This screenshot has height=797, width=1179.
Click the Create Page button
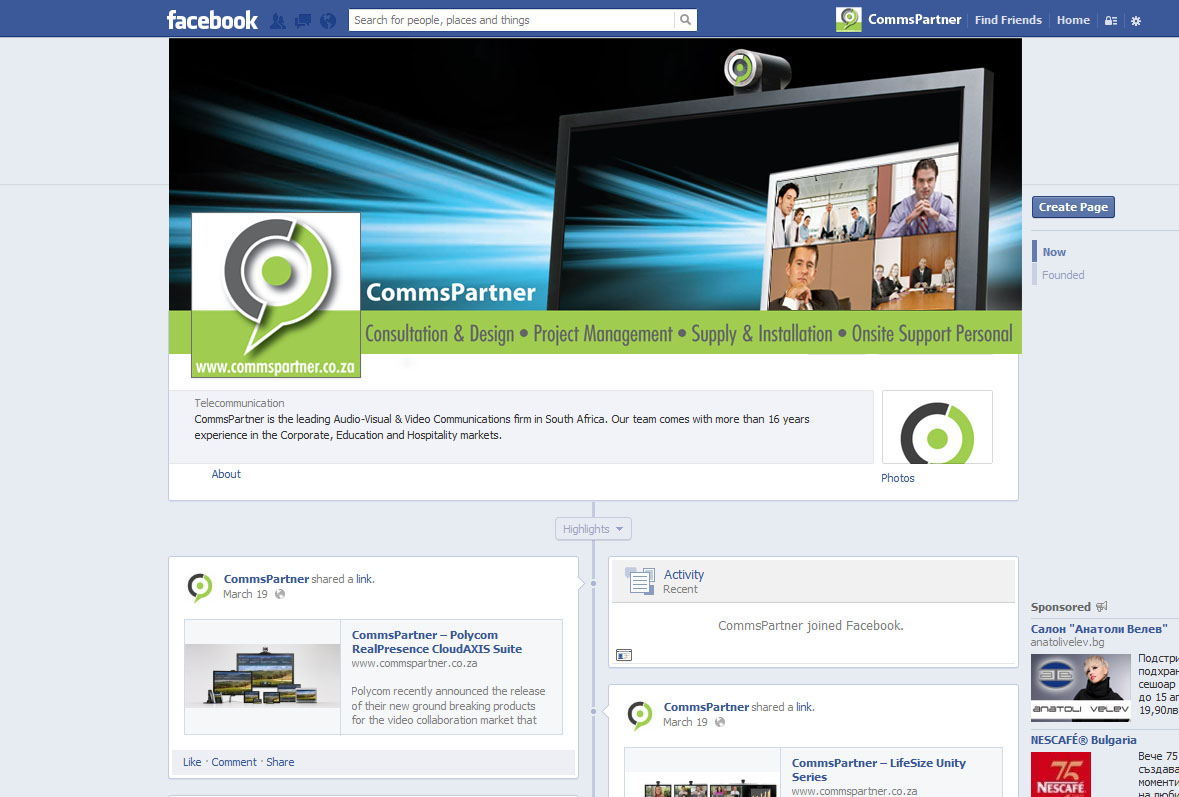[x=1073, y=207]
